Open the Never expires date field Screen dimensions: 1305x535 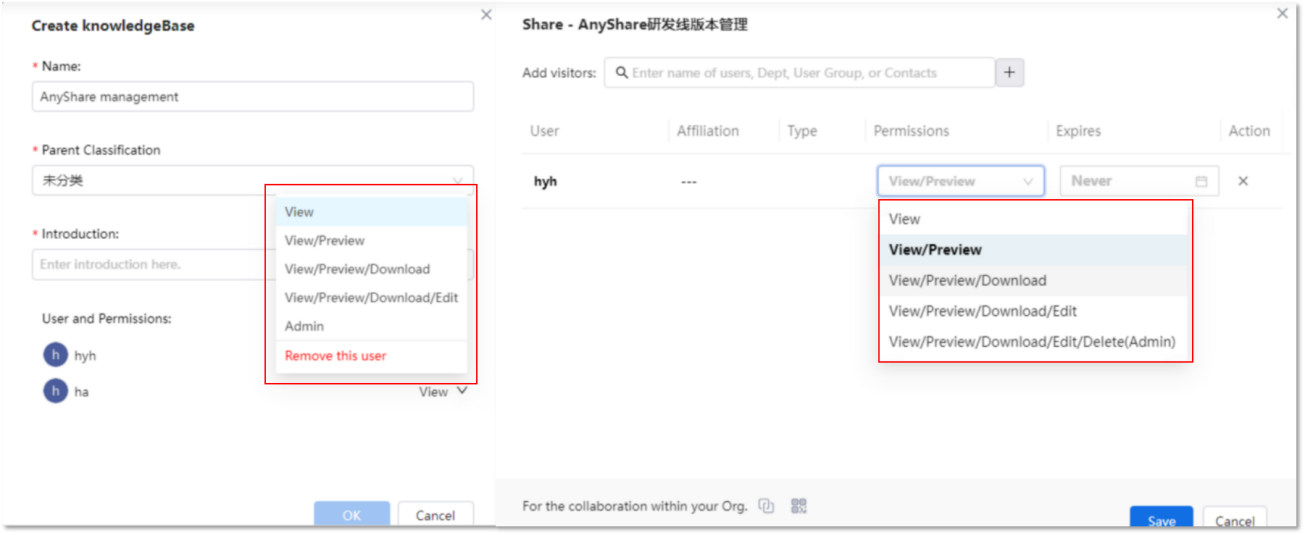[x=1139, y=181]
